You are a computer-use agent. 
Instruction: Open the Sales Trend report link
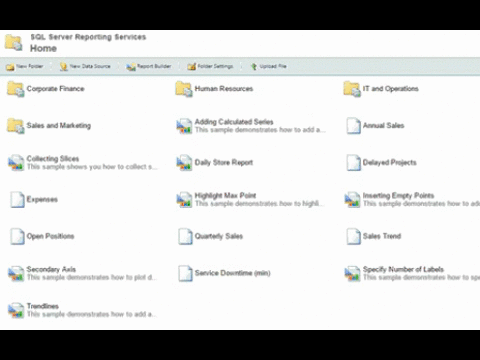click(382, 236)
